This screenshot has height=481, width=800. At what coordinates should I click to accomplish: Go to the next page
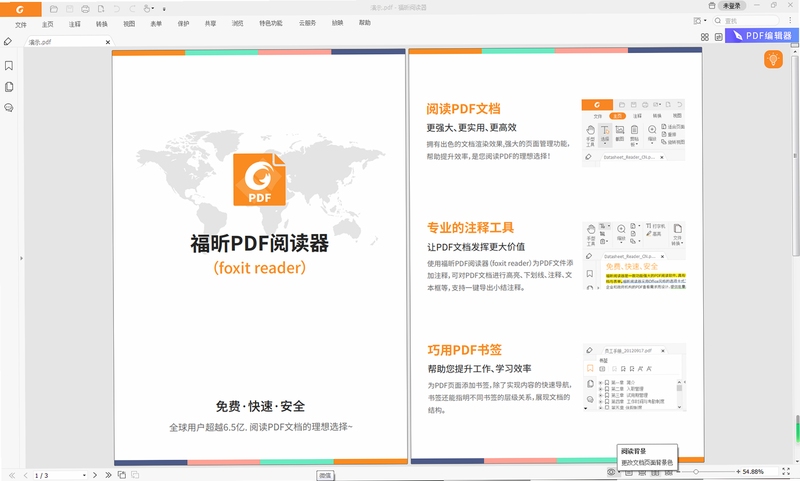point(94,475)
